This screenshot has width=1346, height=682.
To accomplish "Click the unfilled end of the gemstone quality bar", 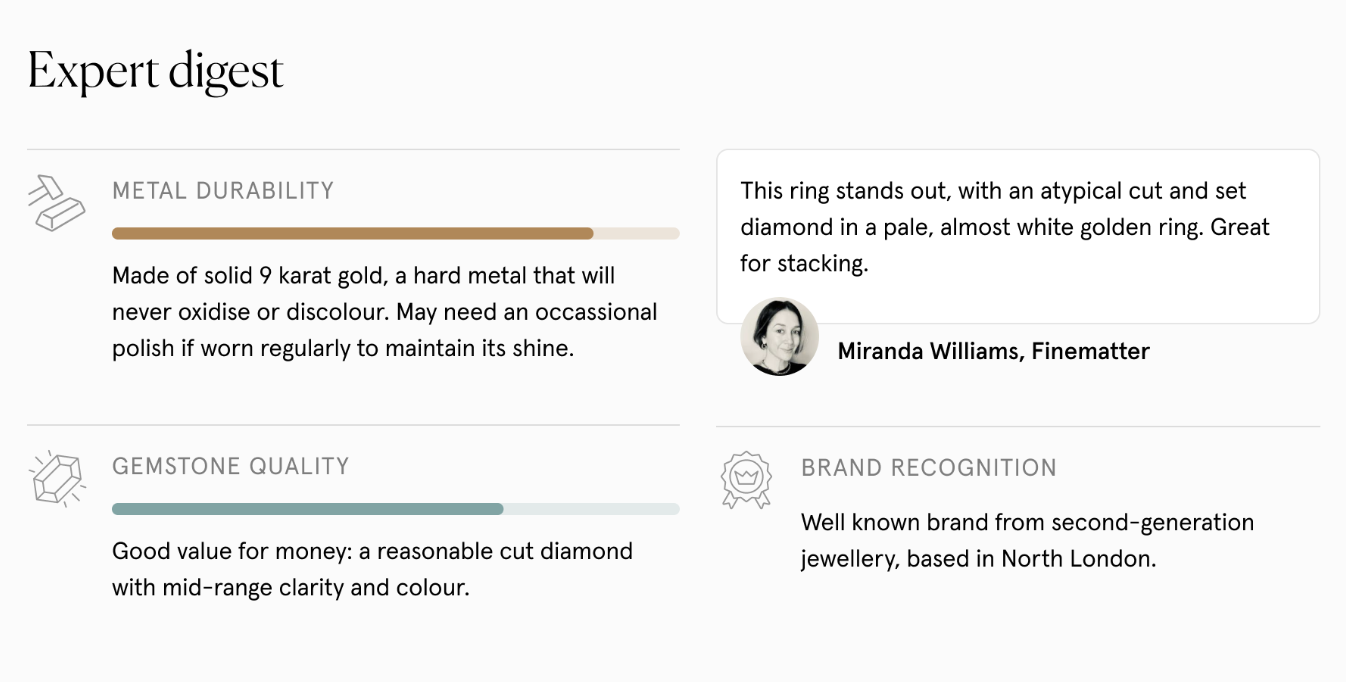I will point(590,509).
